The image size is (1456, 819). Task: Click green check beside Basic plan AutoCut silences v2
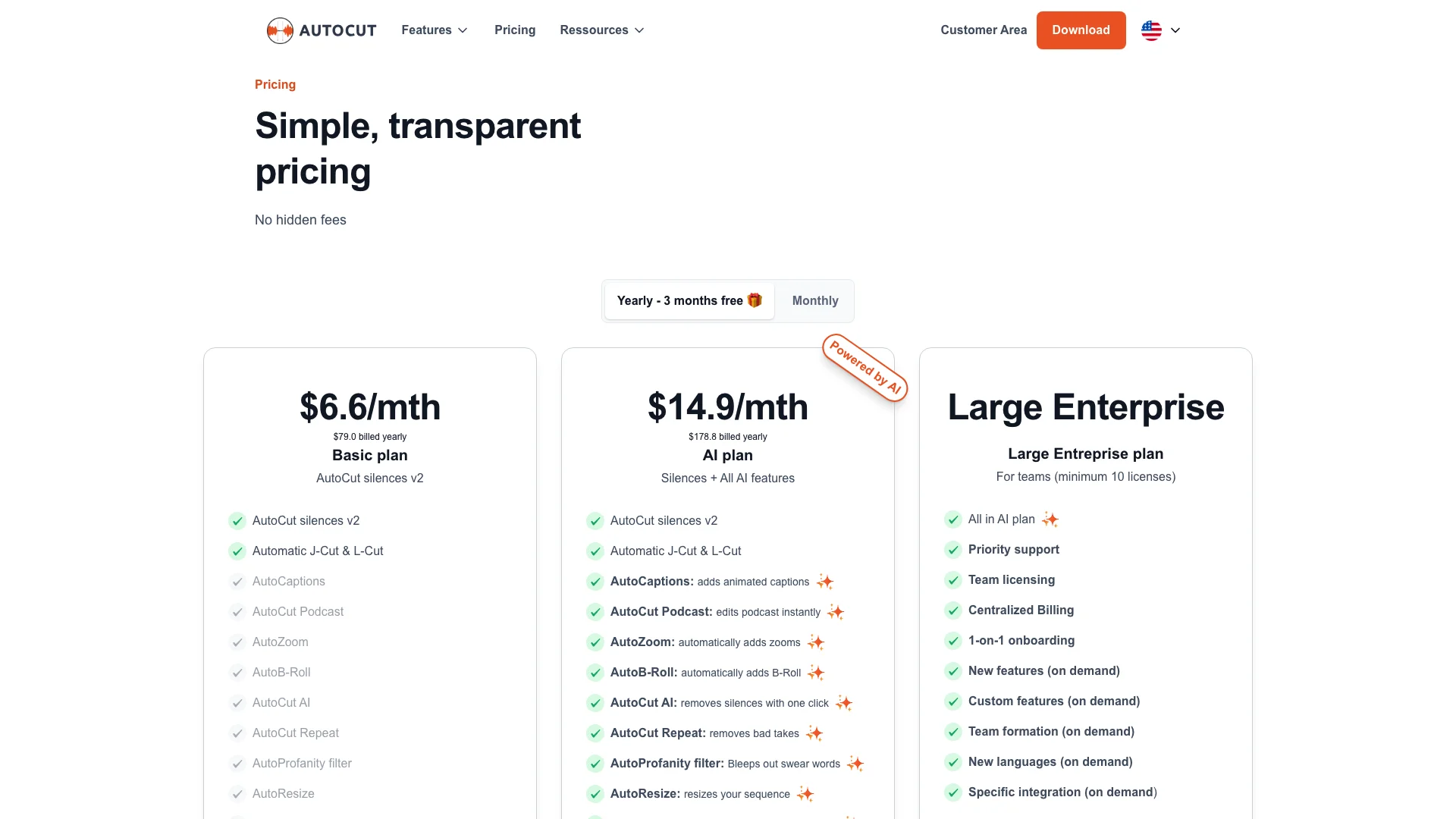[237, 521]
